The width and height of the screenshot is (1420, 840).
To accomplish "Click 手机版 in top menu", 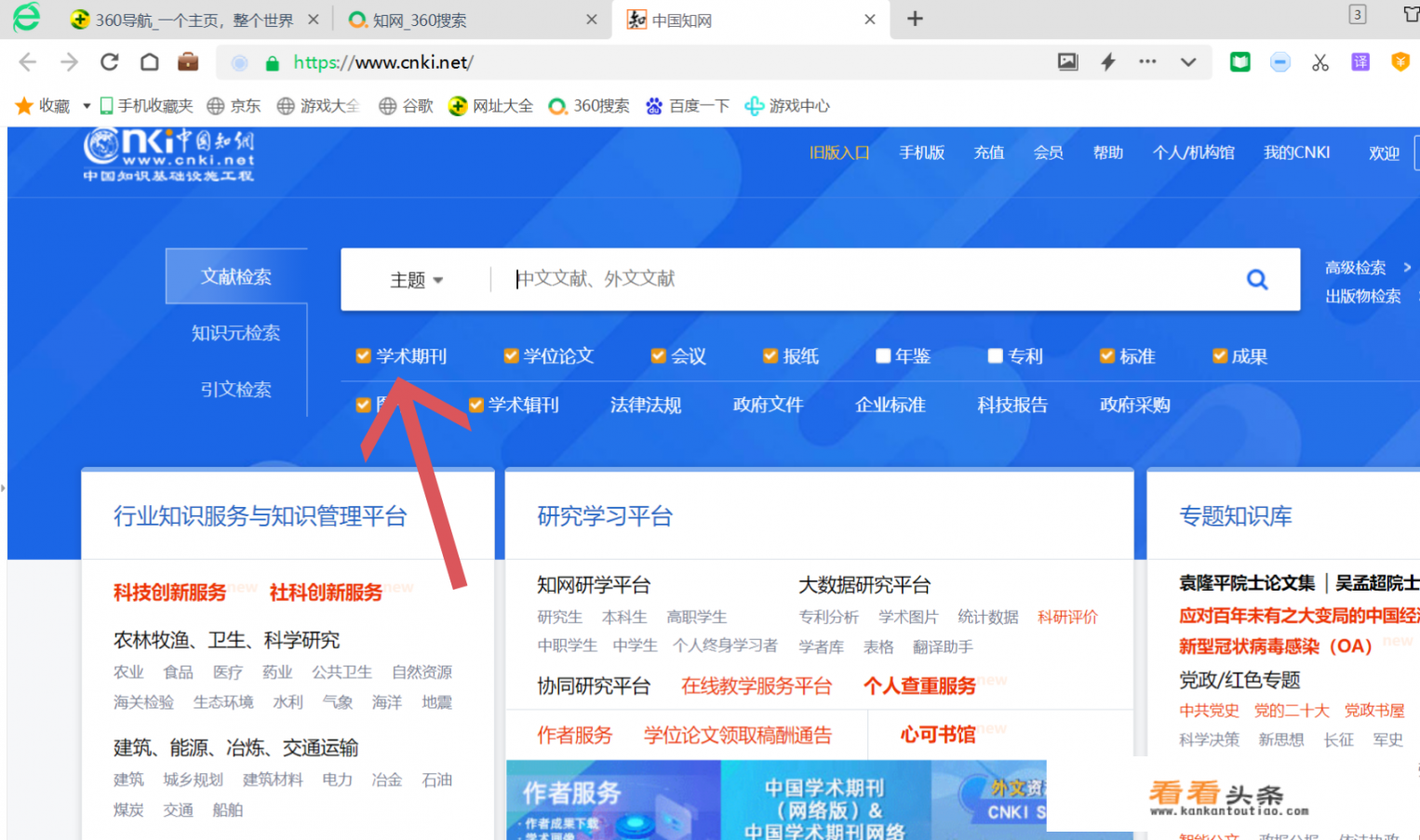I will 922,153.
